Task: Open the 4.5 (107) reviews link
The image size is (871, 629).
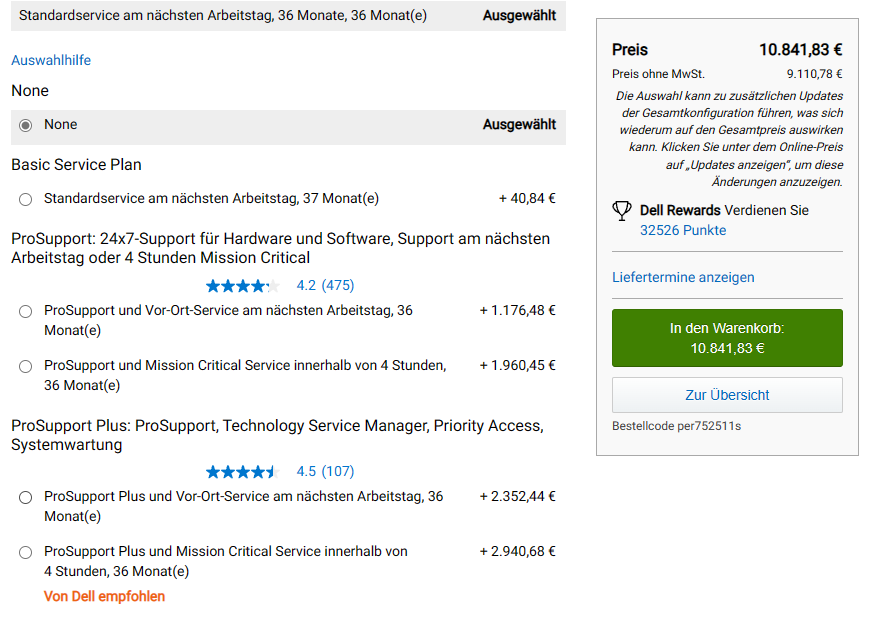Action: coord(325,472)
